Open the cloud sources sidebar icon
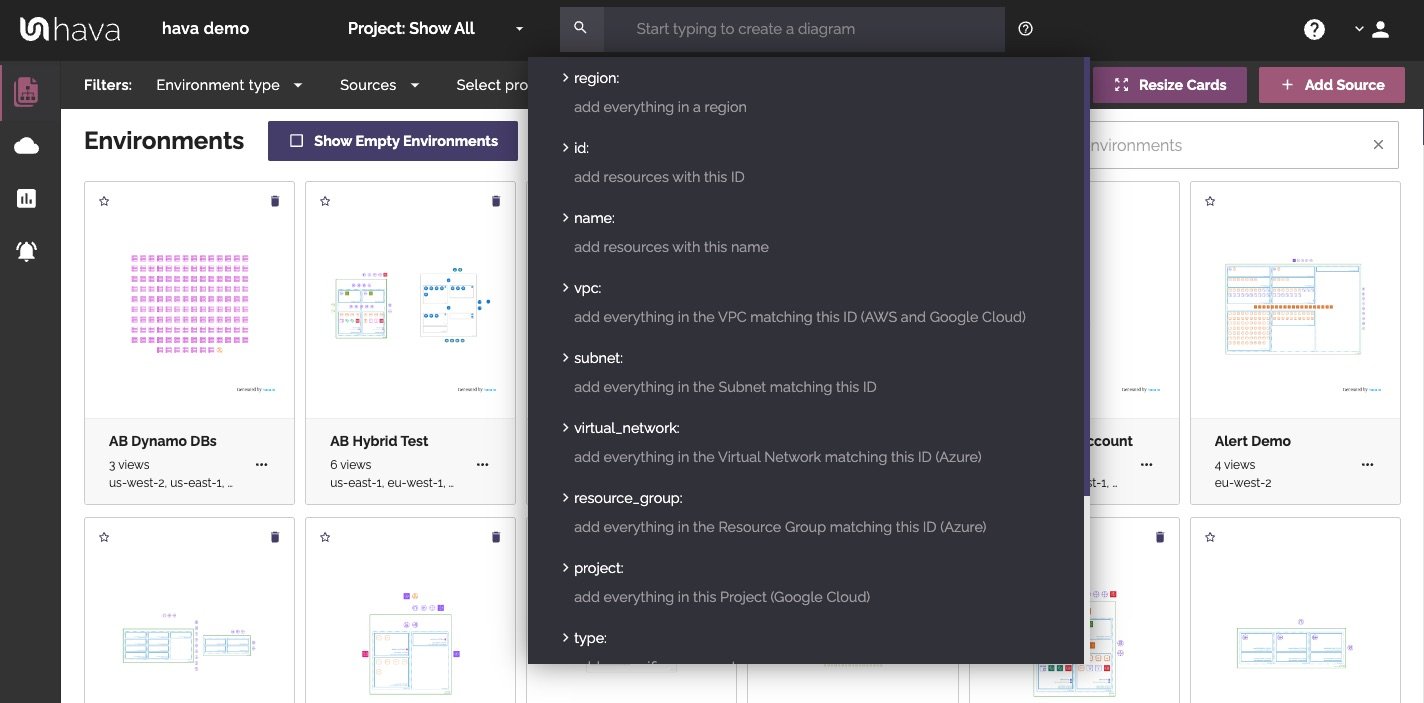Viewport: 1424px width, 703px height. 27,147
